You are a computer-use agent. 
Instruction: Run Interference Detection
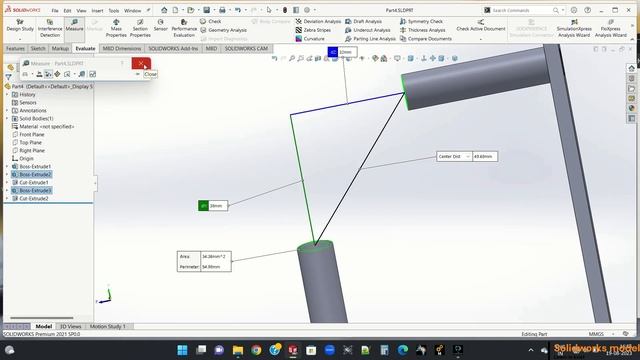point(50,28)
